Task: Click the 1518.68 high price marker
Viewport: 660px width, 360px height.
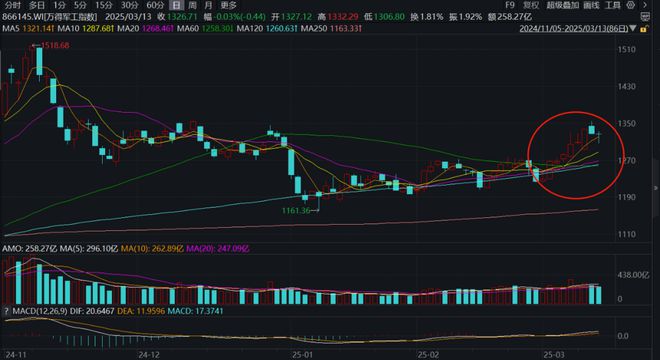Action: pos(55,45)
